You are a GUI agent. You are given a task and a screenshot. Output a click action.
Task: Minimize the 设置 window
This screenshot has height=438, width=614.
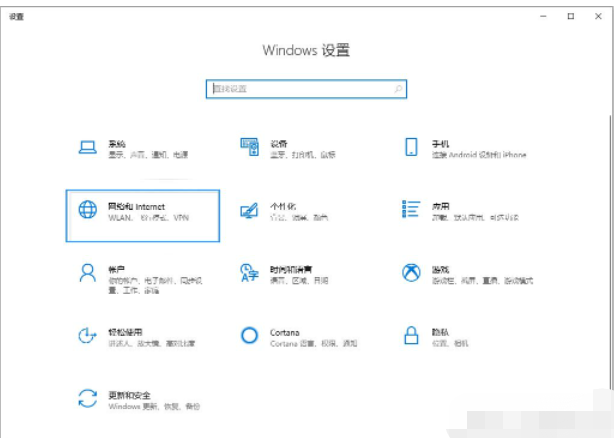[543, 16]
